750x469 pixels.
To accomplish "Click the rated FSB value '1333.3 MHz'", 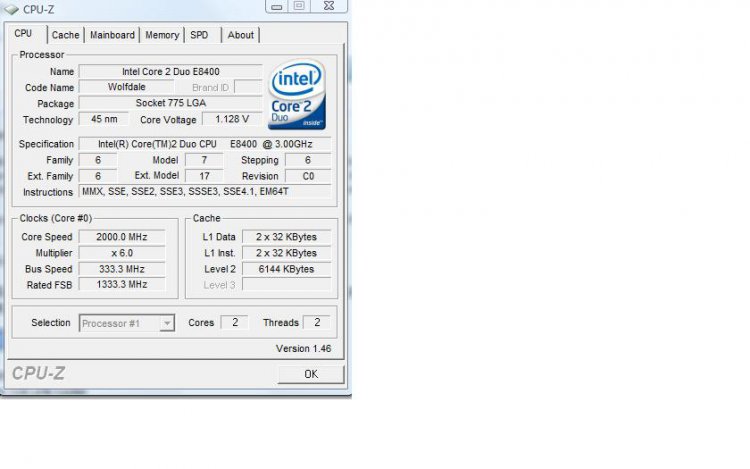I will coord(122,284).
